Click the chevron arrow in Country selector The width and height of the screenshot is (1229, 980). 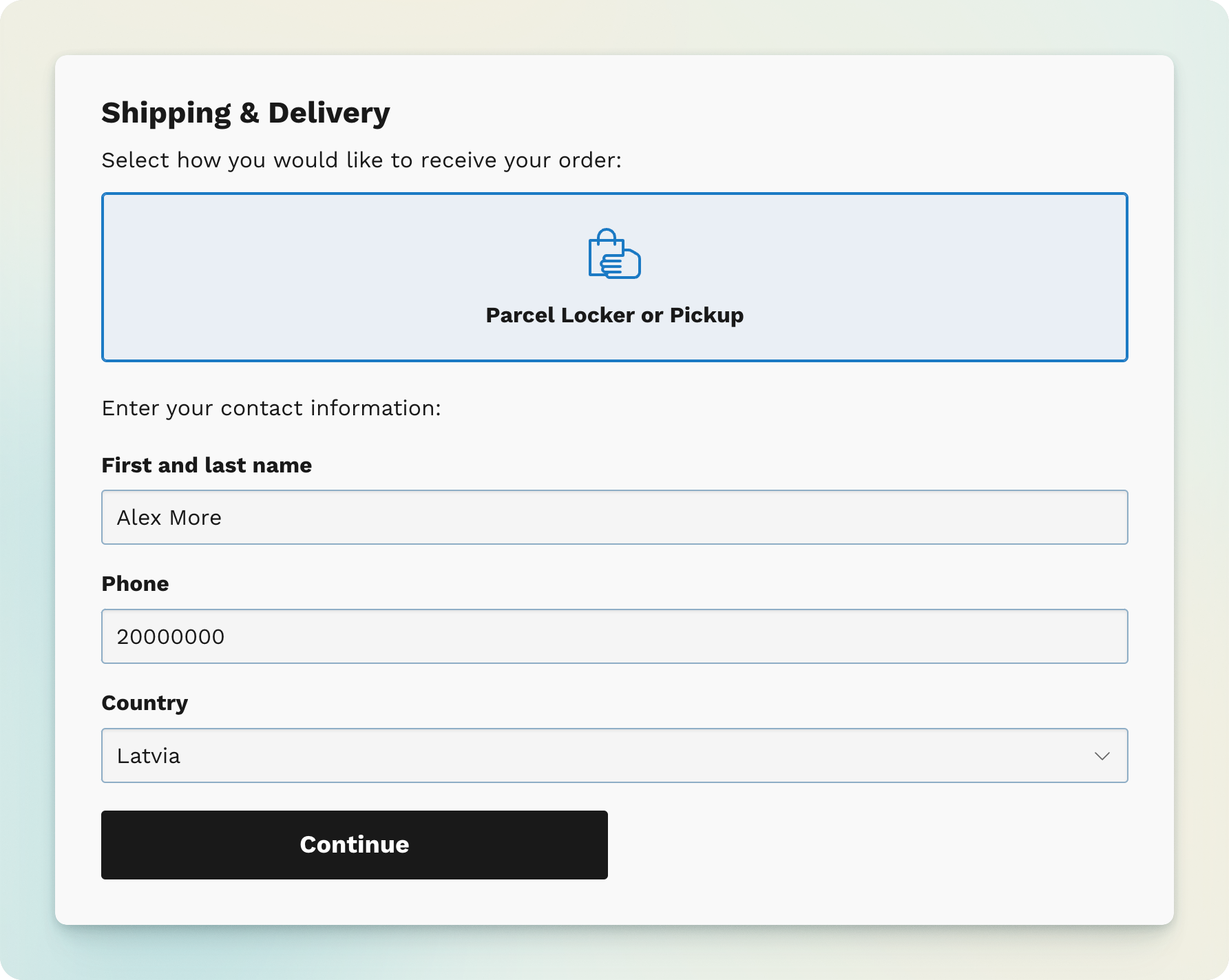pos(1102,756)
